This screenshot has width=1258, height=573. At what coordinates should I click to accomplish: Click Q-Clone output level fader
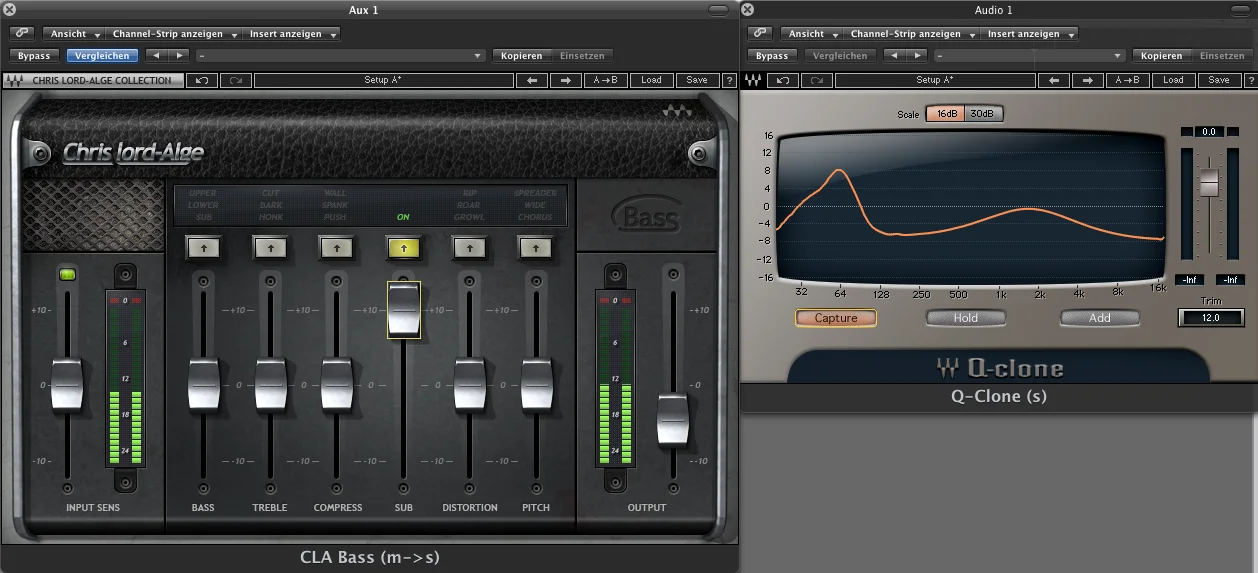pos(1209,183)
